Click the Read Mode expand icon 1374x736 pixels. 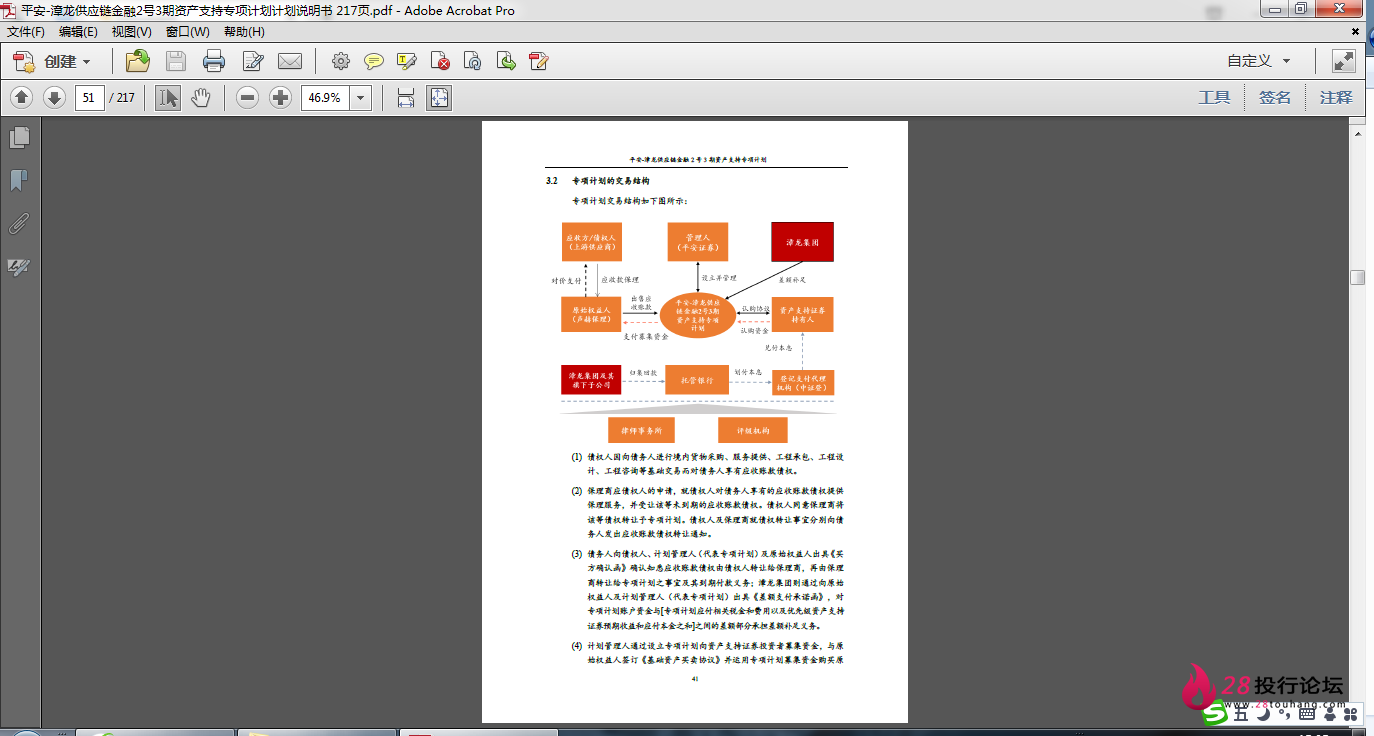pyautogui.click(x=1343, y=62)
